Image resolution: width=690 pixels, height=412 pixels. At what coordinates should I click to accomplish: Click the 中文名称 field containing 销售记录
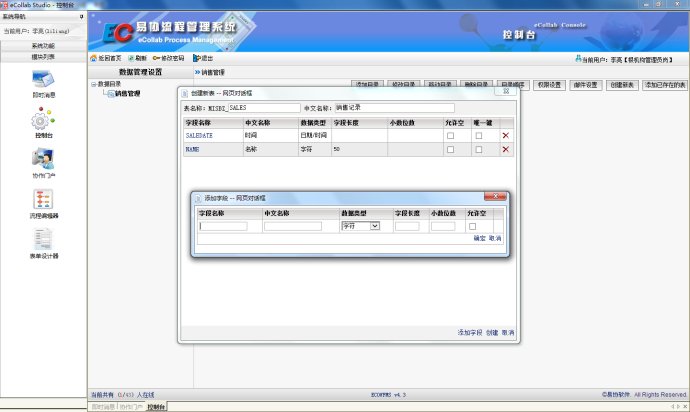pyautogui.click(x=394, y=108)
